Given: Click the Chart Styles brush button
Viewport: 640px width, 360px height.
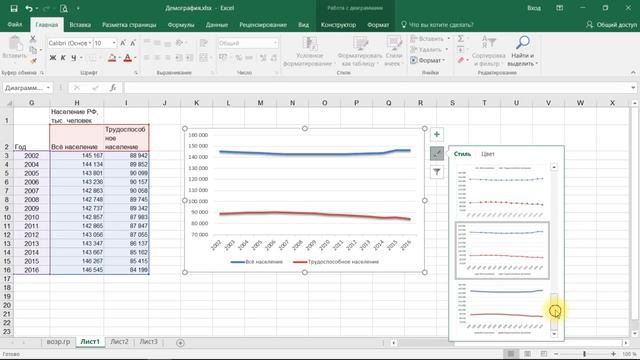Looking at the screenshot, I should 437,153.
